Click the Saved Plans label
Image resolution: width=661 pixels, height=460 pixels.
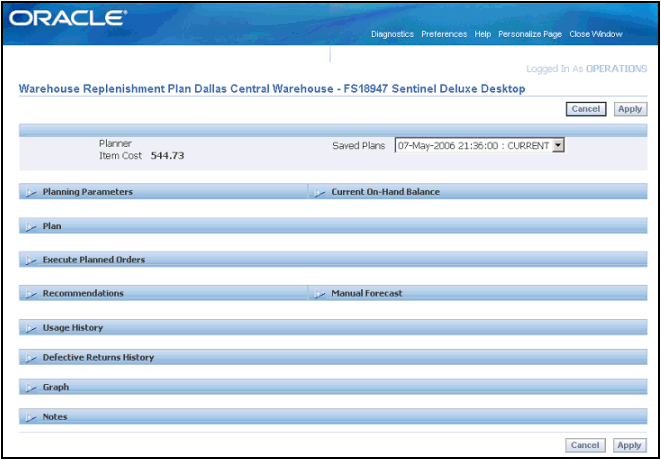tap(358, 146)
